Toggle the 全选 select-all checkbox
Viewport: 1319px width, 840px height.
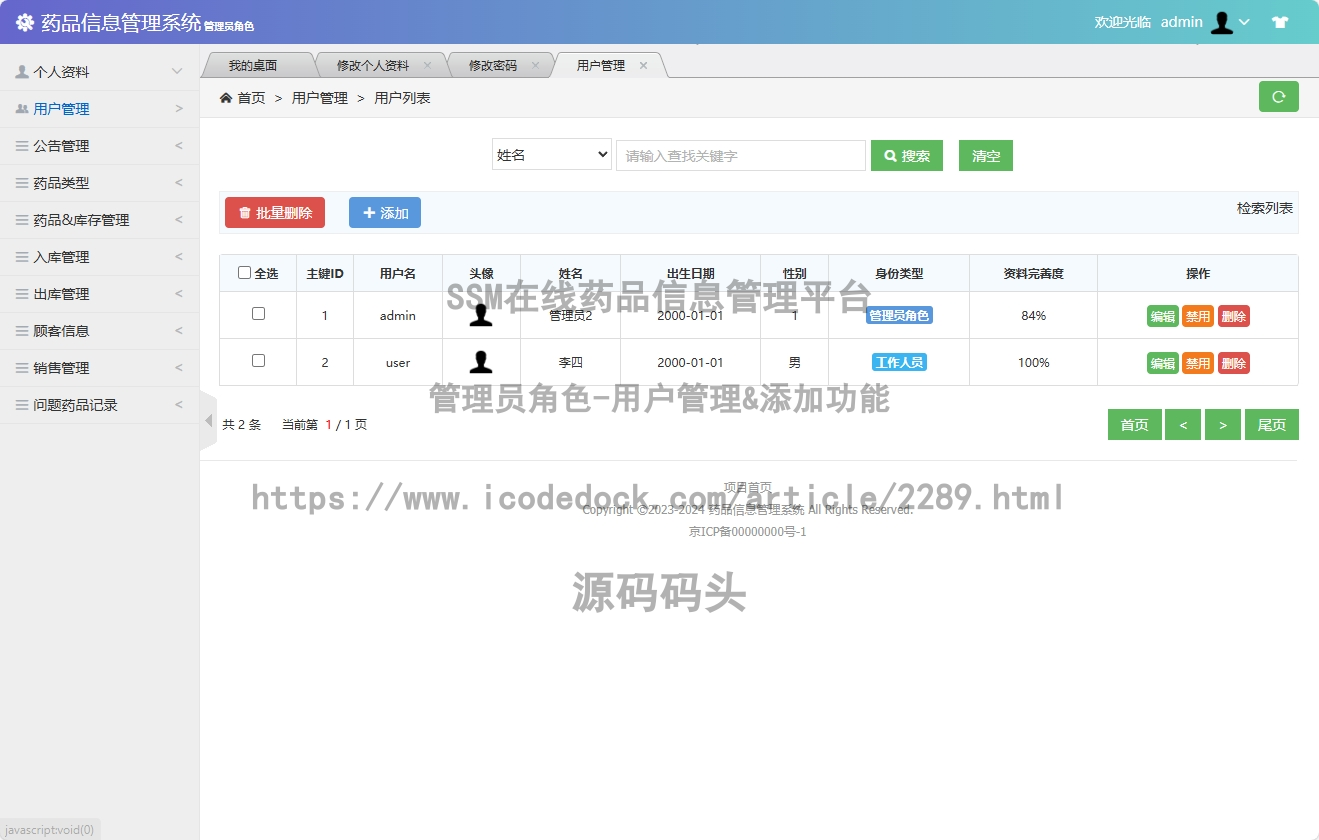[x=244, y=273]
